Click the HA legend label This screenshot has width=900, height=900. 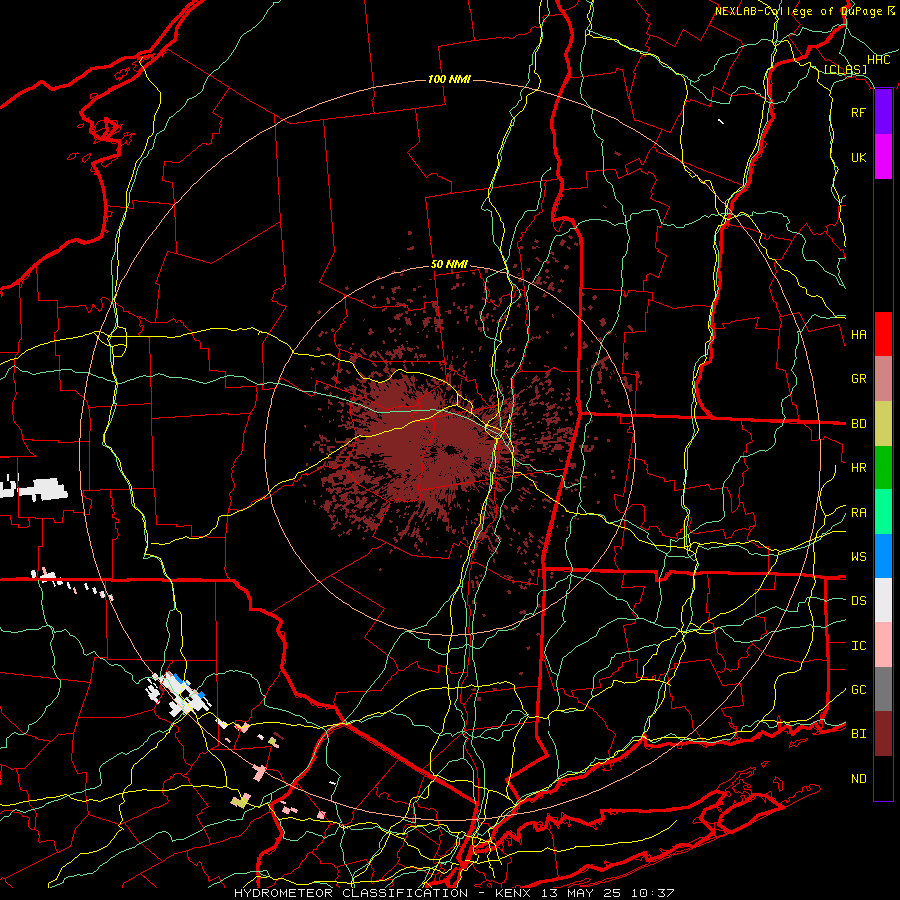tap(858, 334)
